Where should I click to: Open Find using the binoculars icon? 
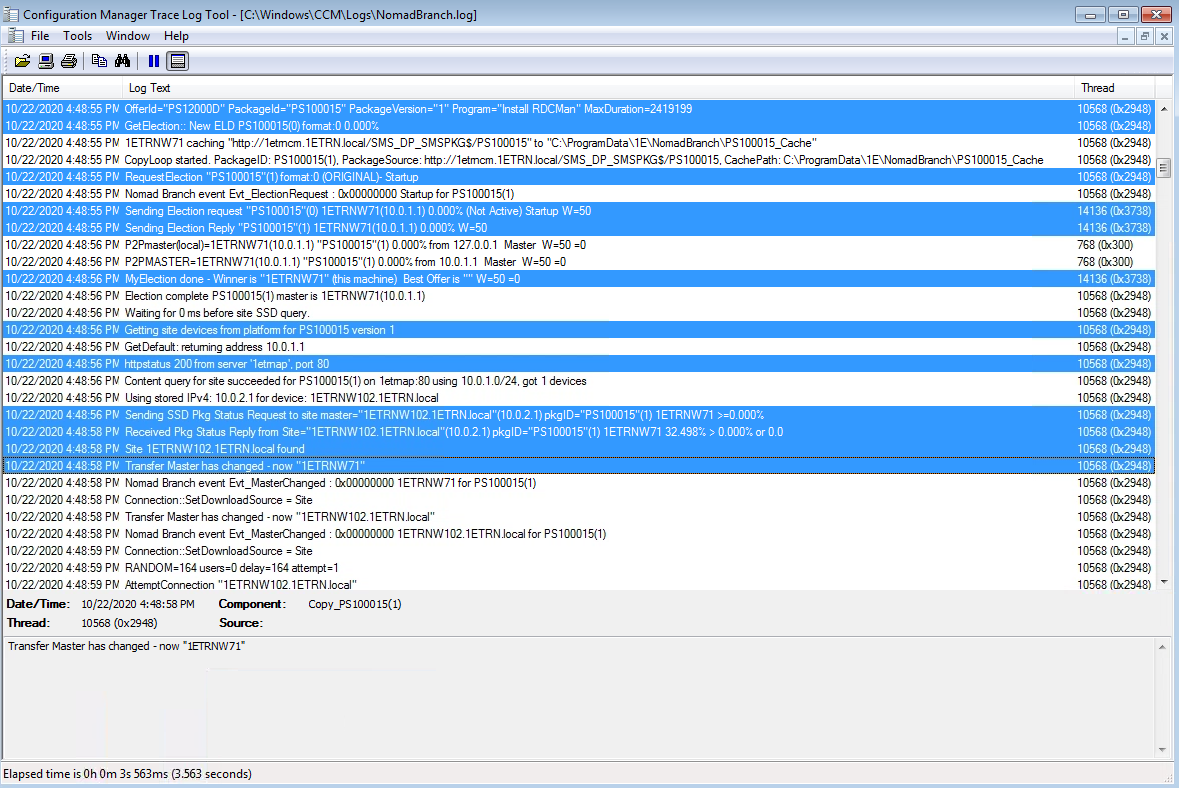tap(123, 61)
